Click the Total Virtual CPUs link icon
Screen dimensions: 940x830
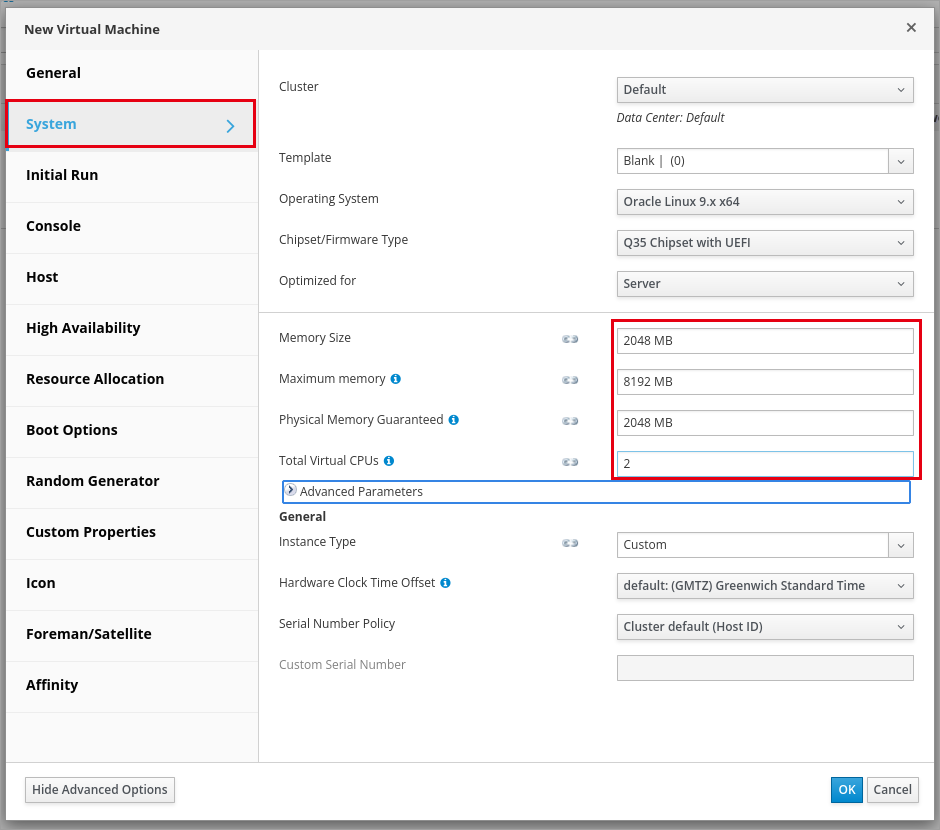[570, 462]
